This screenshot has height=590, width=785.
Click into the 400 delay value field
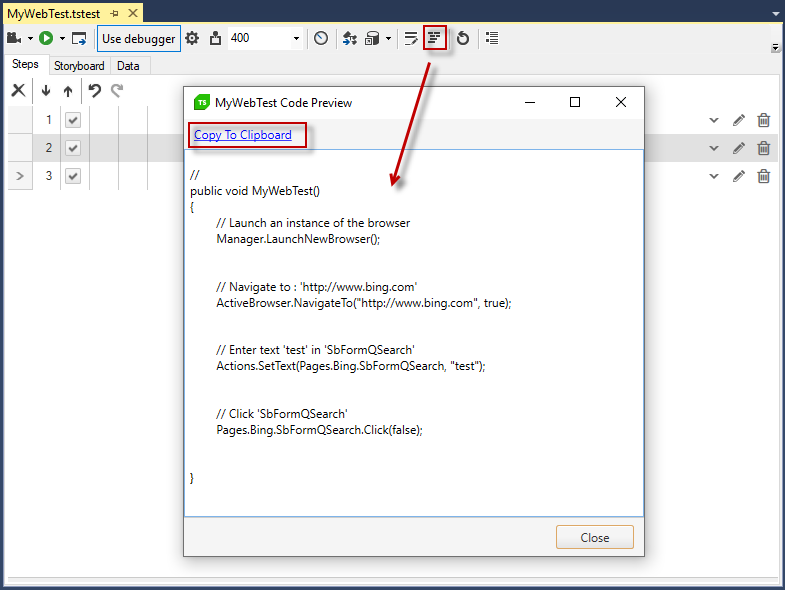[259, 38]
